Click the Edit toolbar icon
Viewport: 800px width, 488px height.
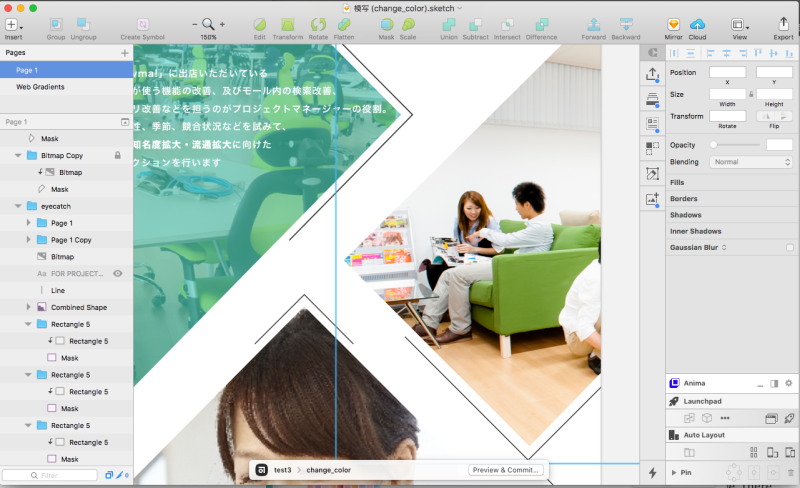pyautogui.click(x=260, y=25)
